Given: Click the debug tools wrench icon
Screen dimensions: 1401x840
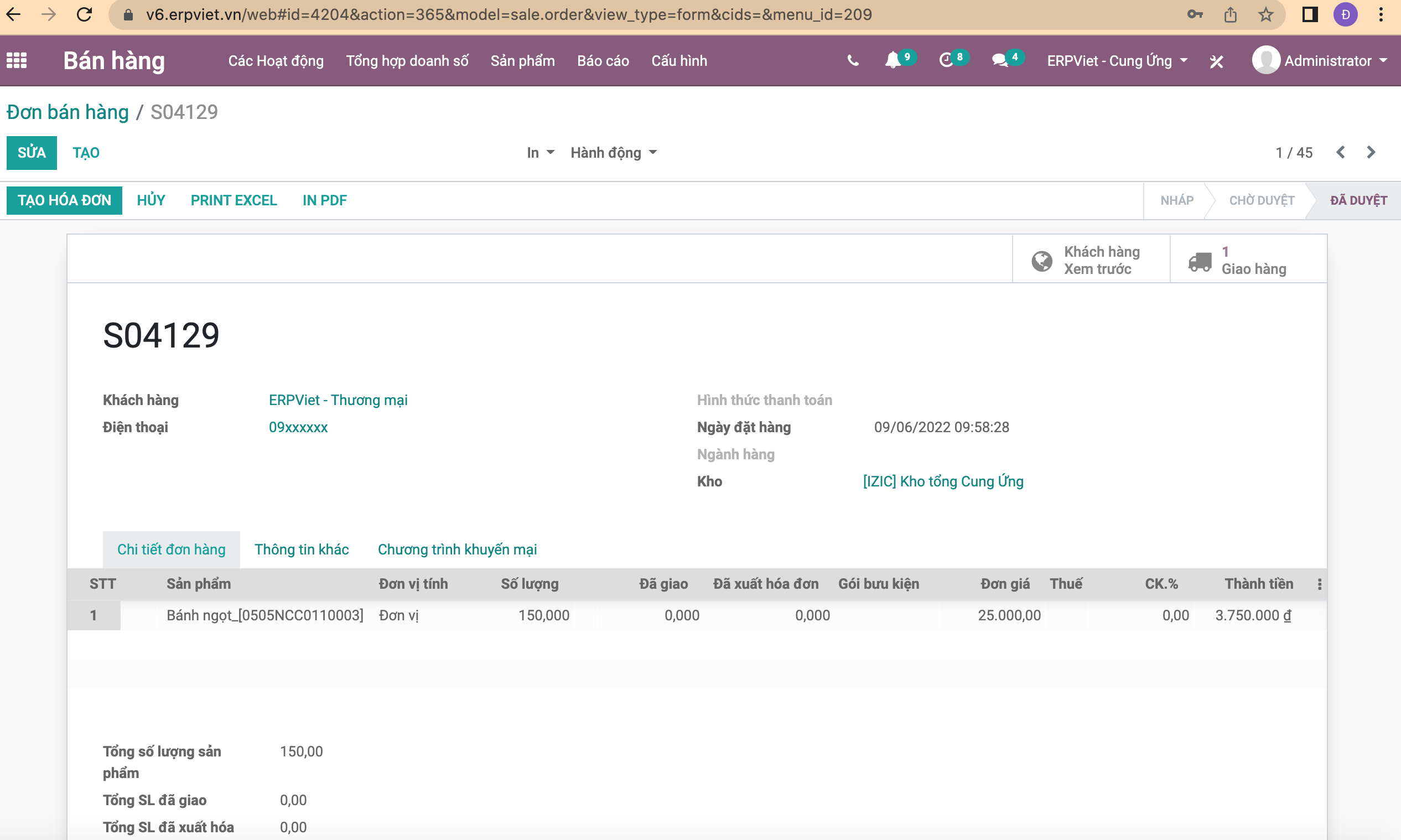Looking at the screenshot, I should coord(1217,61).
